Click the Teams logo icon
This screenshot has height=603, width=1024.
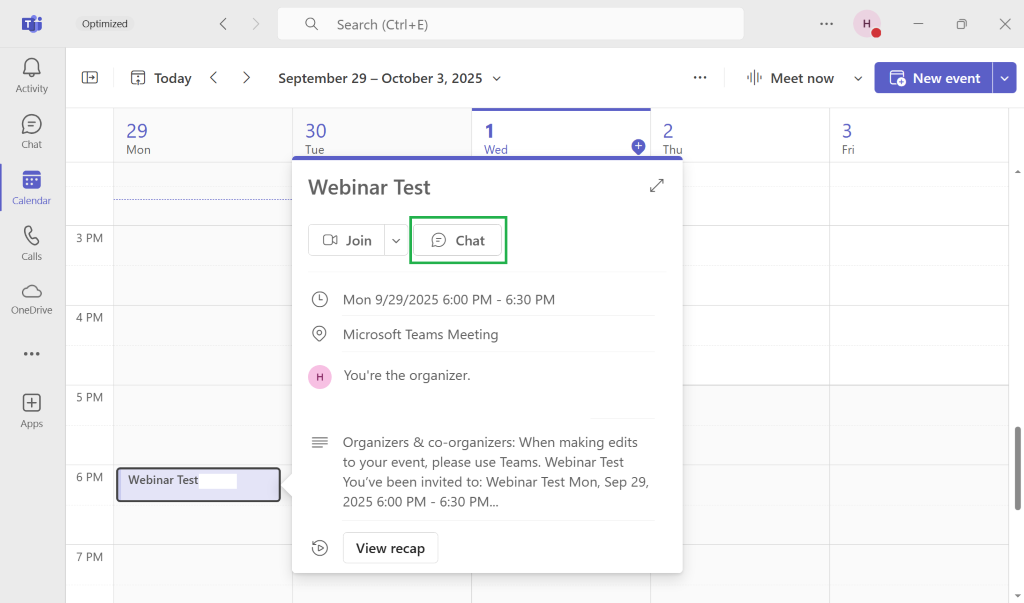tap(31, 24)
